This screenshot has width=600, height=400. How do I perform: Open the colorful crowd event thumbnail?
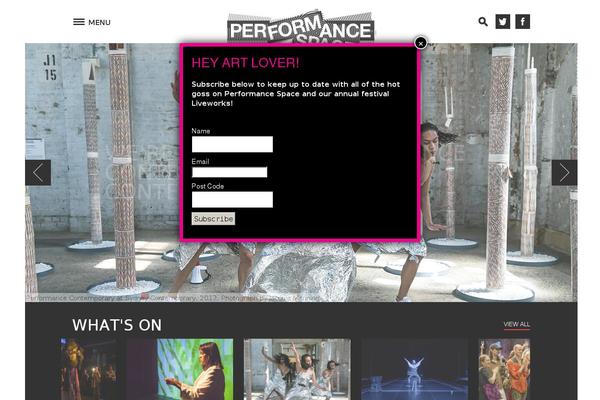click(504, 369)
